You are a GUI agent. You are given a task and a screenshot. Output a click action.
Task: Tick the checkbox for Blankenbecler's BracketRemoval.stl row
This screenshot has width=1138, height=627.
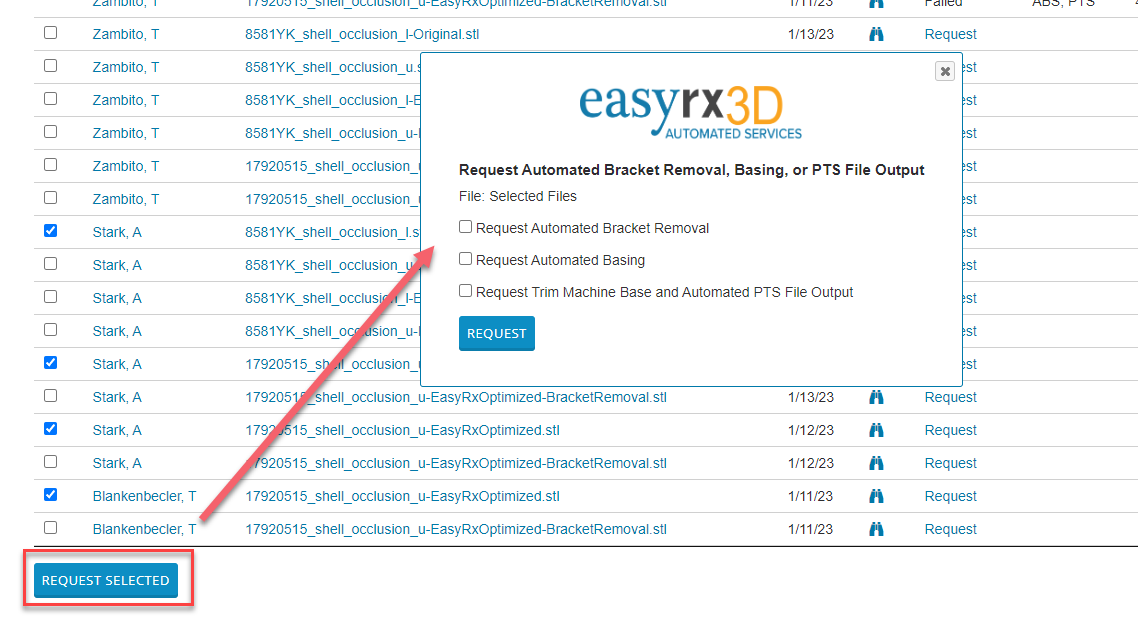pos(50,528)
